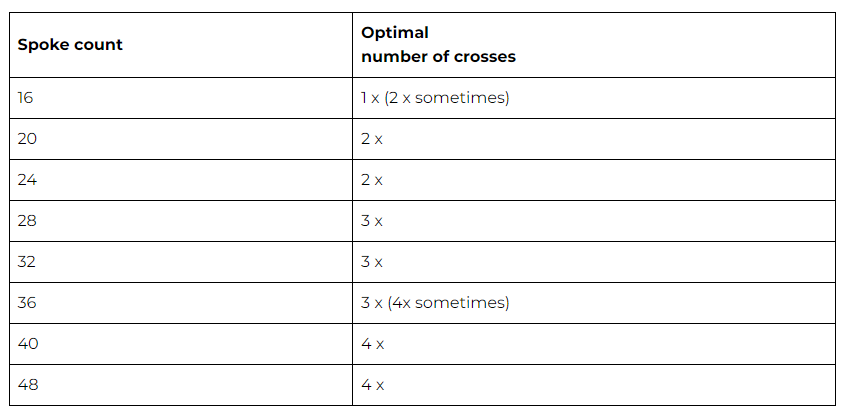Select the spoke count 48 cell
The width and height of the screenshot is (848, 417).
pos(181,385)
